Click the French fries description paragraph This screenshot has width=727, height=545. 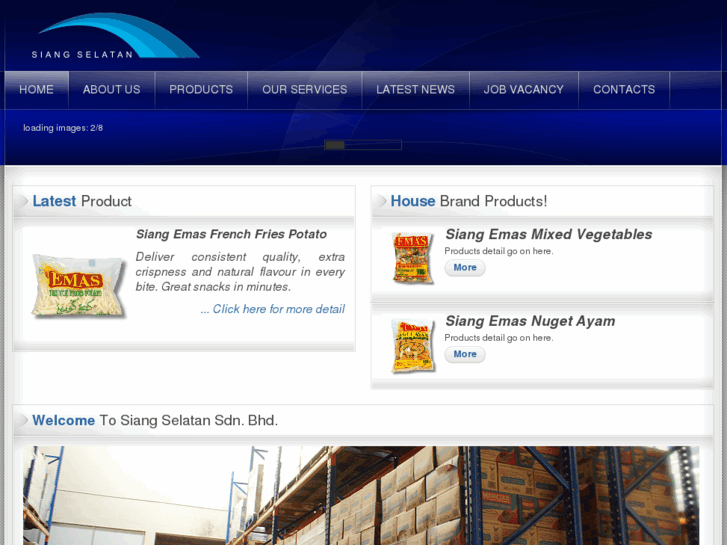pyautogui.click(x=240, y=272)
